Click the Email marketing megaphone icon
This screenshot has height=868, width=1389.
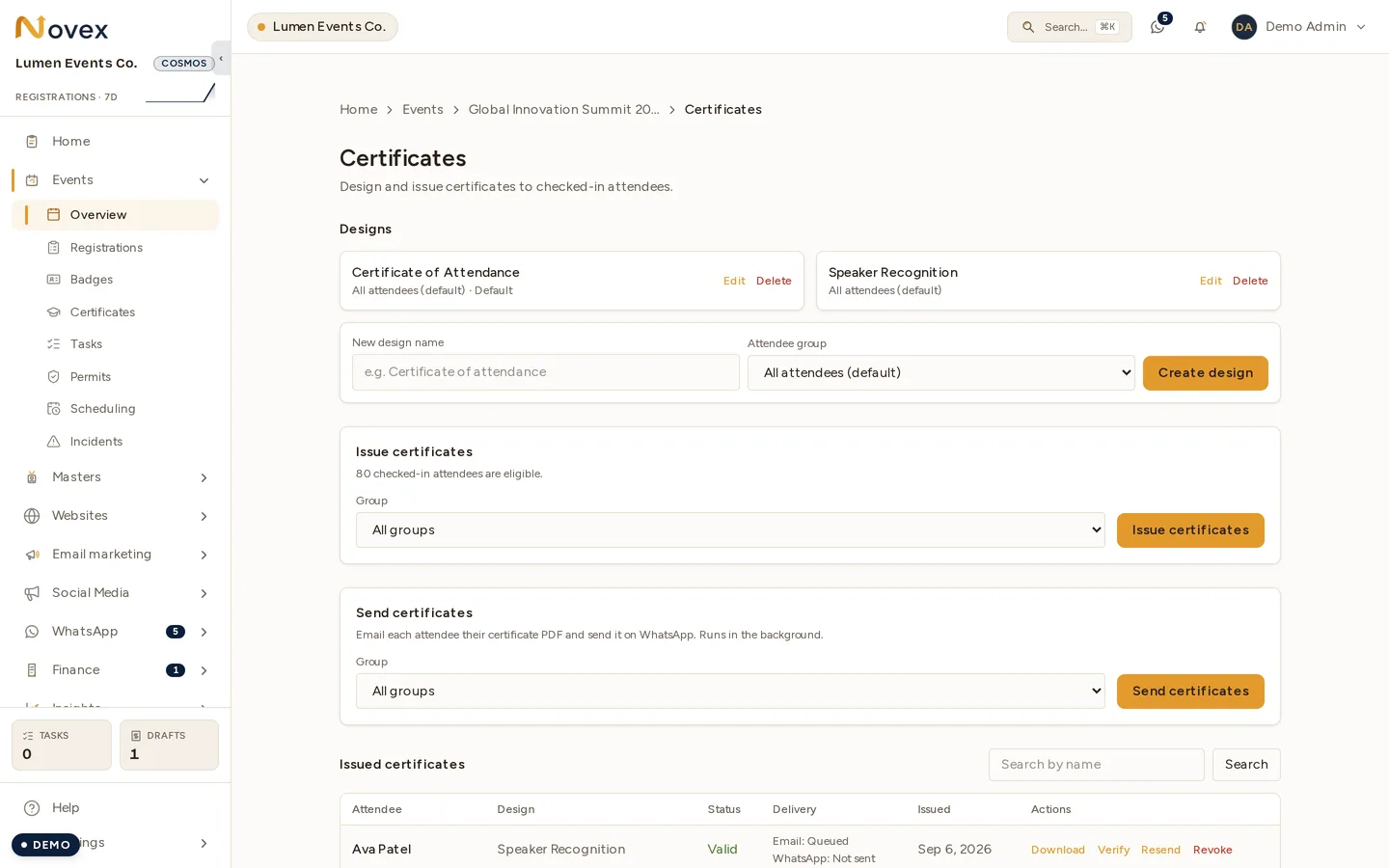32,555
